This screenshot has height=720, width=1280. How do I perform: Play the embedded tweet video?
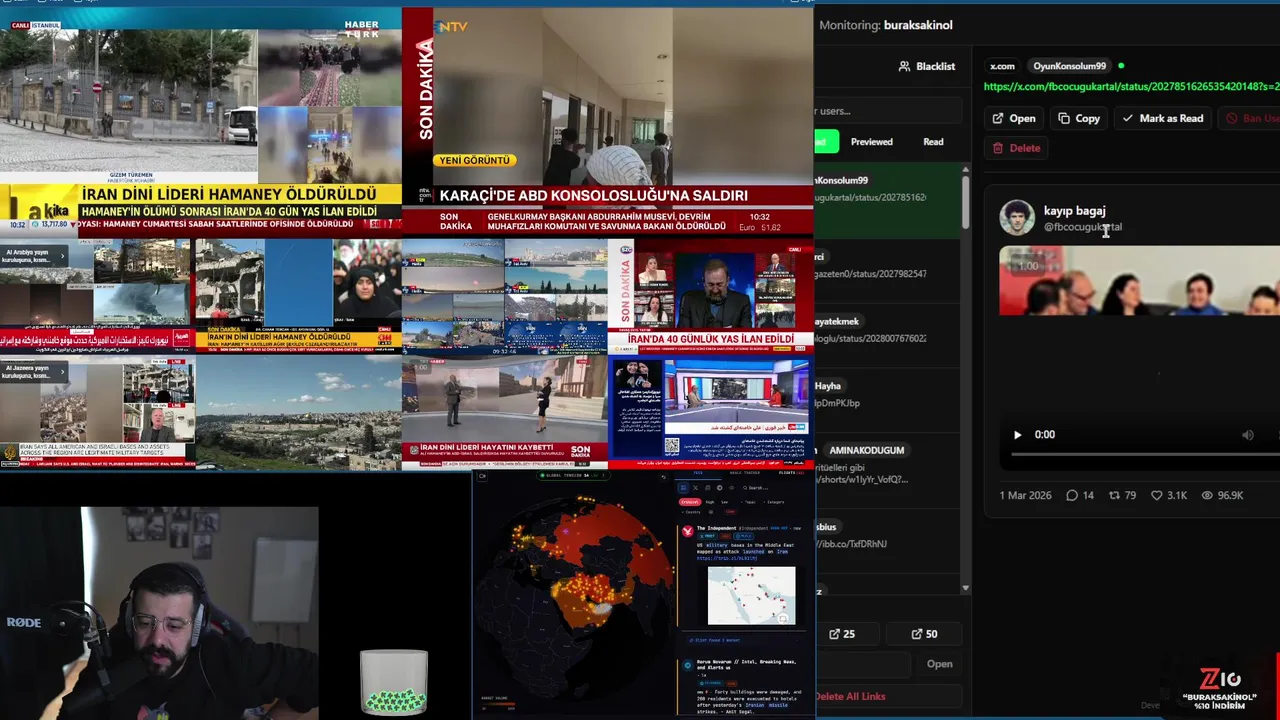[1017, 435]
